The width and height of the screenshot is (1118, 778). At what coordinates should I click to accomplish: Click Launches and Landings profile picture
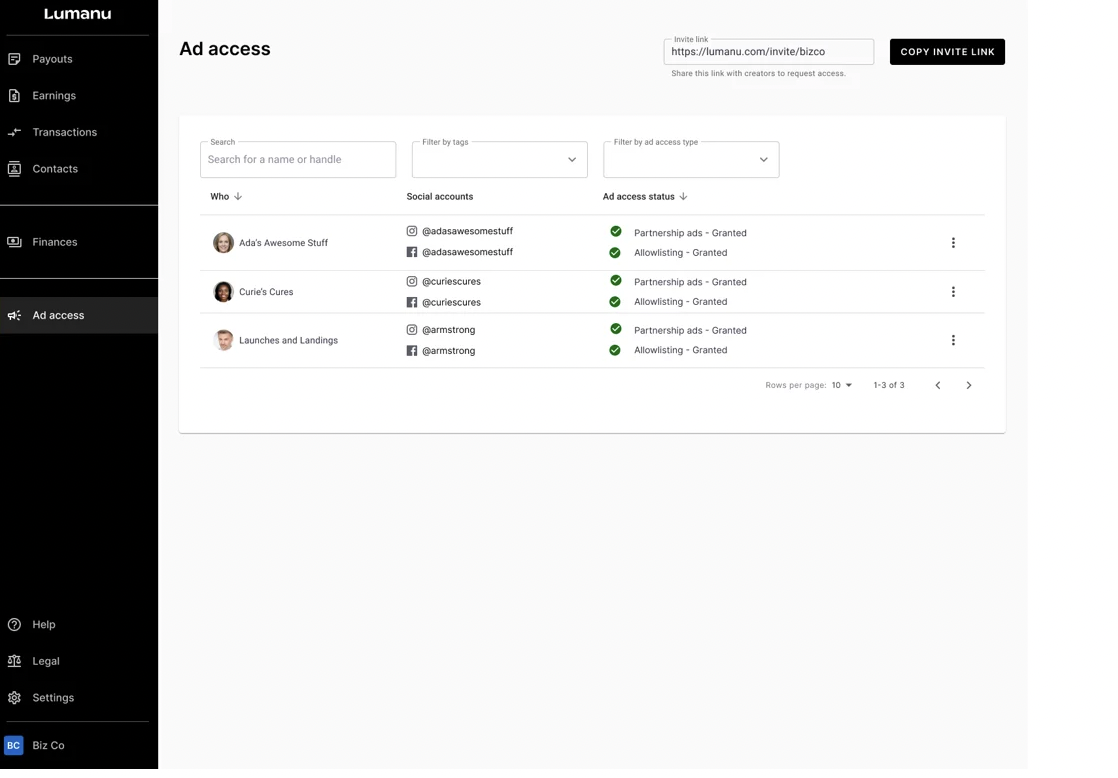coord(223,340)
